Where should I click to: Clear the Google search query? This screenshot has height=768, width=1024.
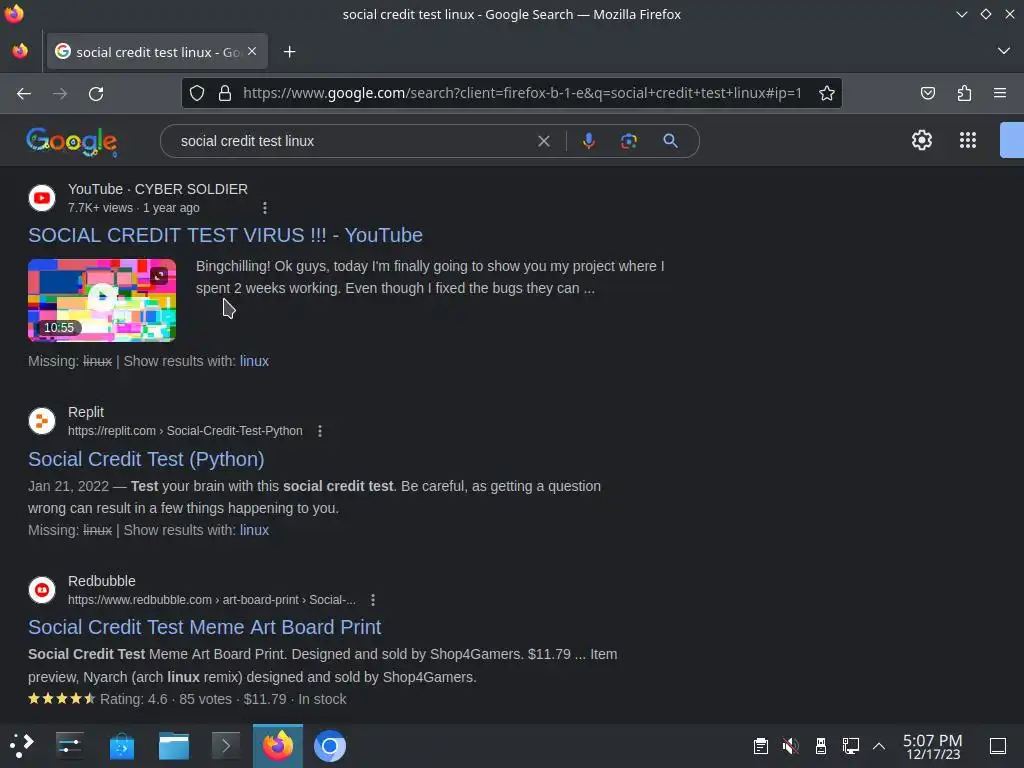coord(543,141)
